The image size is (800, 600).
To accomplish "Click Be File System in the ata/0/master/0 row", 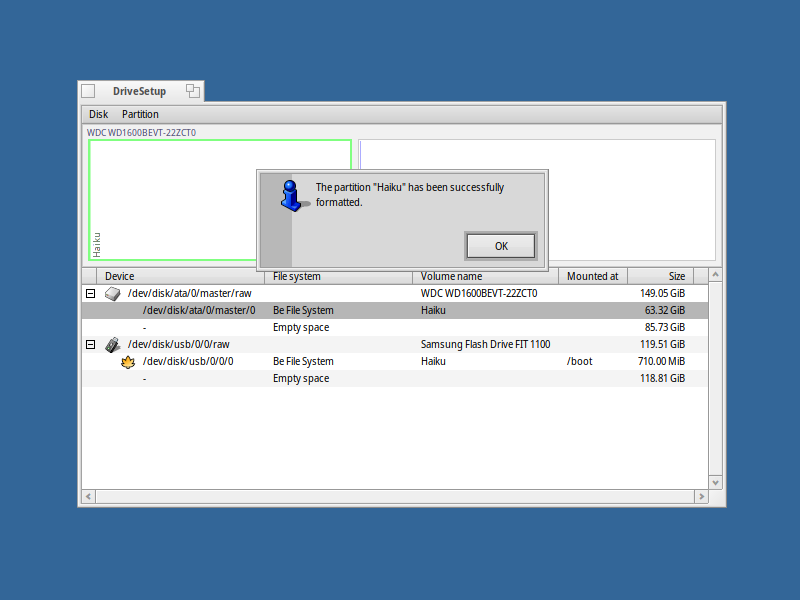I will coord(303,310).
